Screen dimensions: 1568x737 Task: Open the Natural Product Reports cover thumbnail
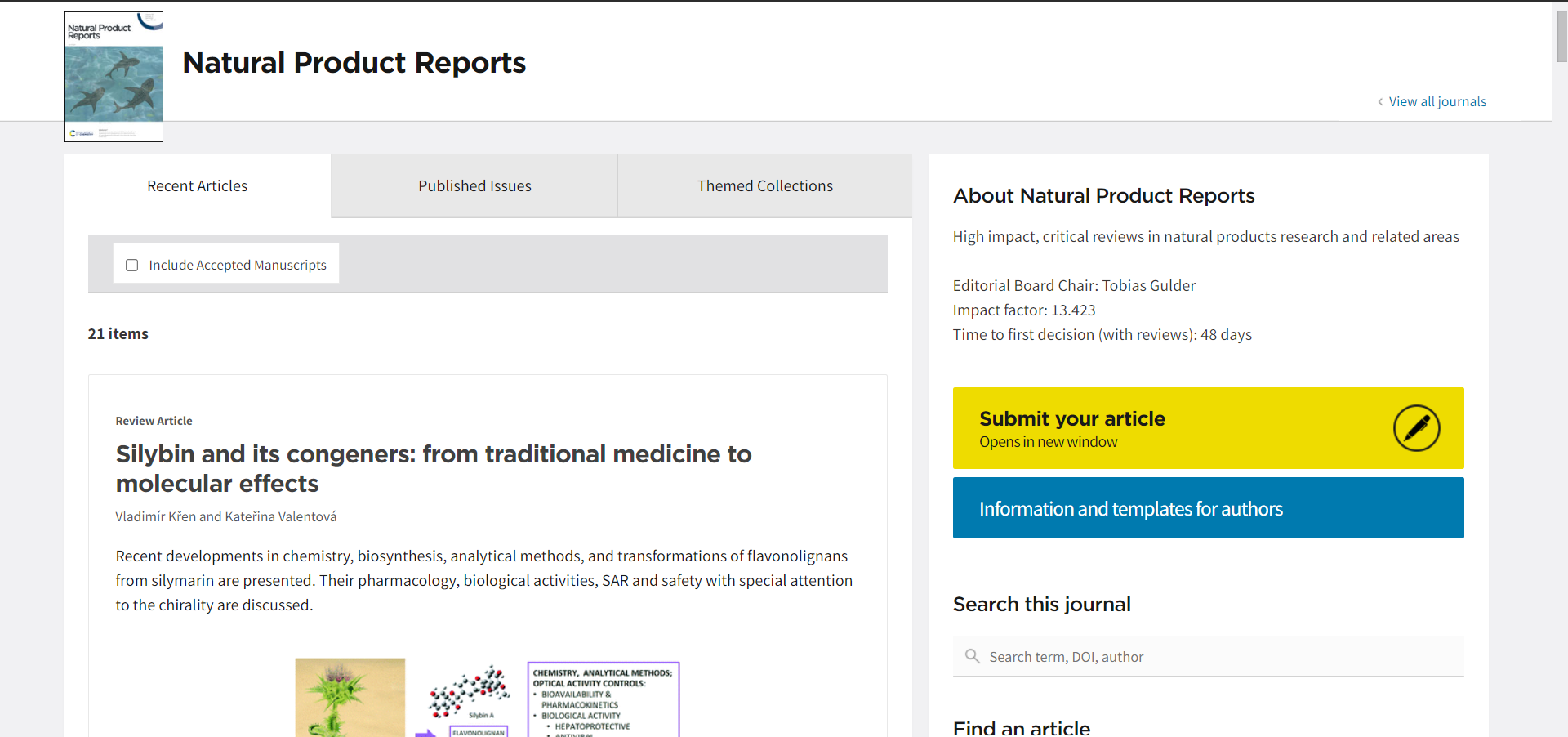click(114, 77)
